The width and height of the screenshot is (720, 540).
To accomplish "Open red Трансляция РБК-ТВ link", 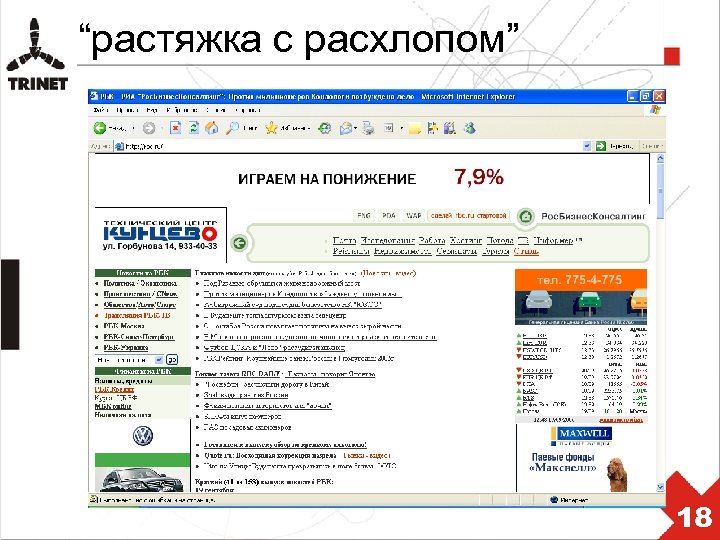I will (x=137, y=315).
